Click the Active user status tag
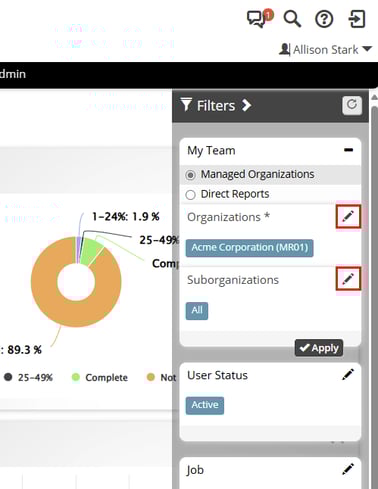The image size is (378, 489). pos(205,405)
